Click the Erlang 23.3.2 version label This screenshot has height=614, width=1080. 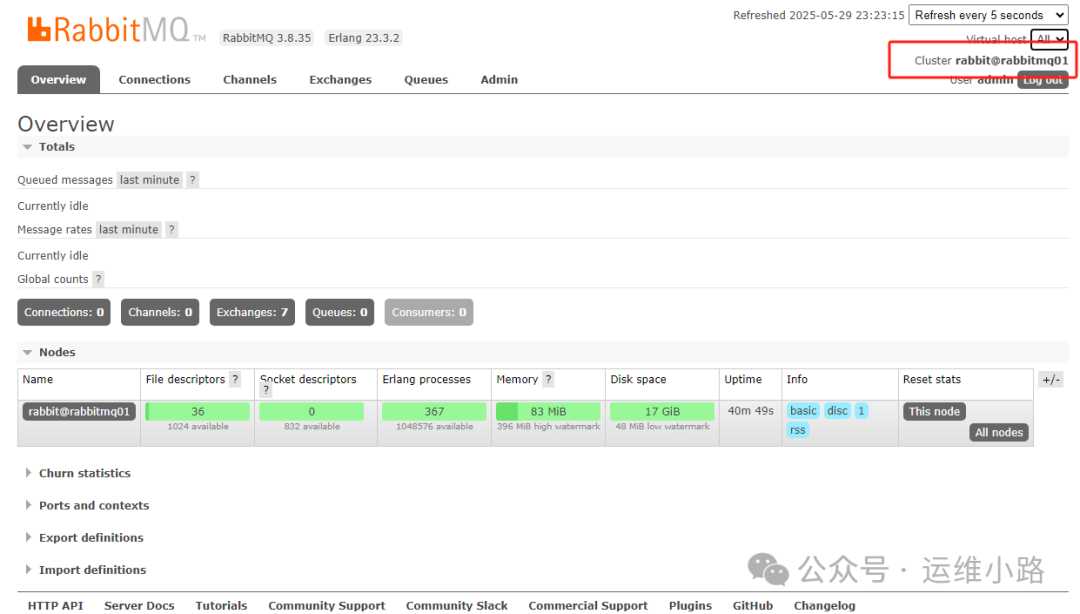[364, 38]
